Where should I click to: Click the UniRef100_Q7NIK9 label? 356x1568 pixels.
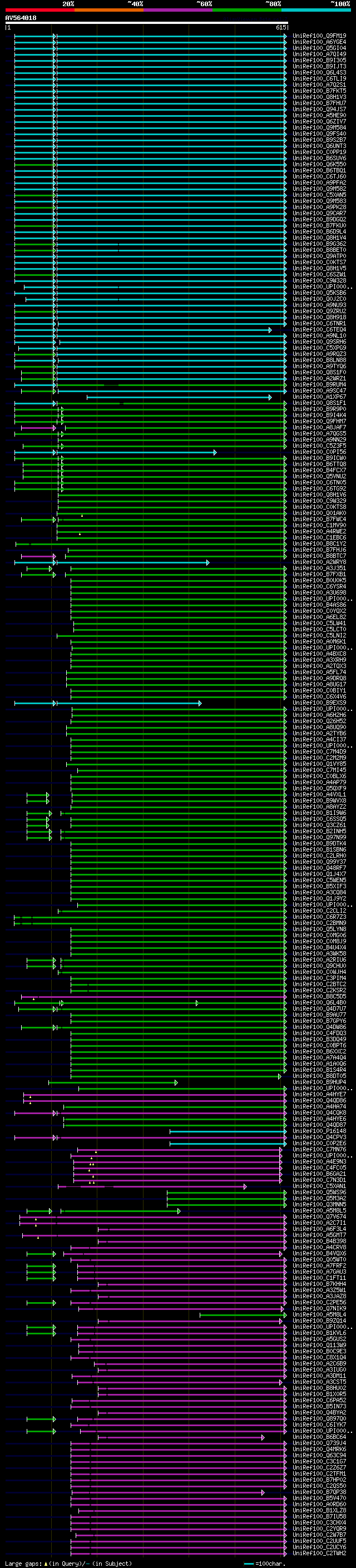point(319,1308)
